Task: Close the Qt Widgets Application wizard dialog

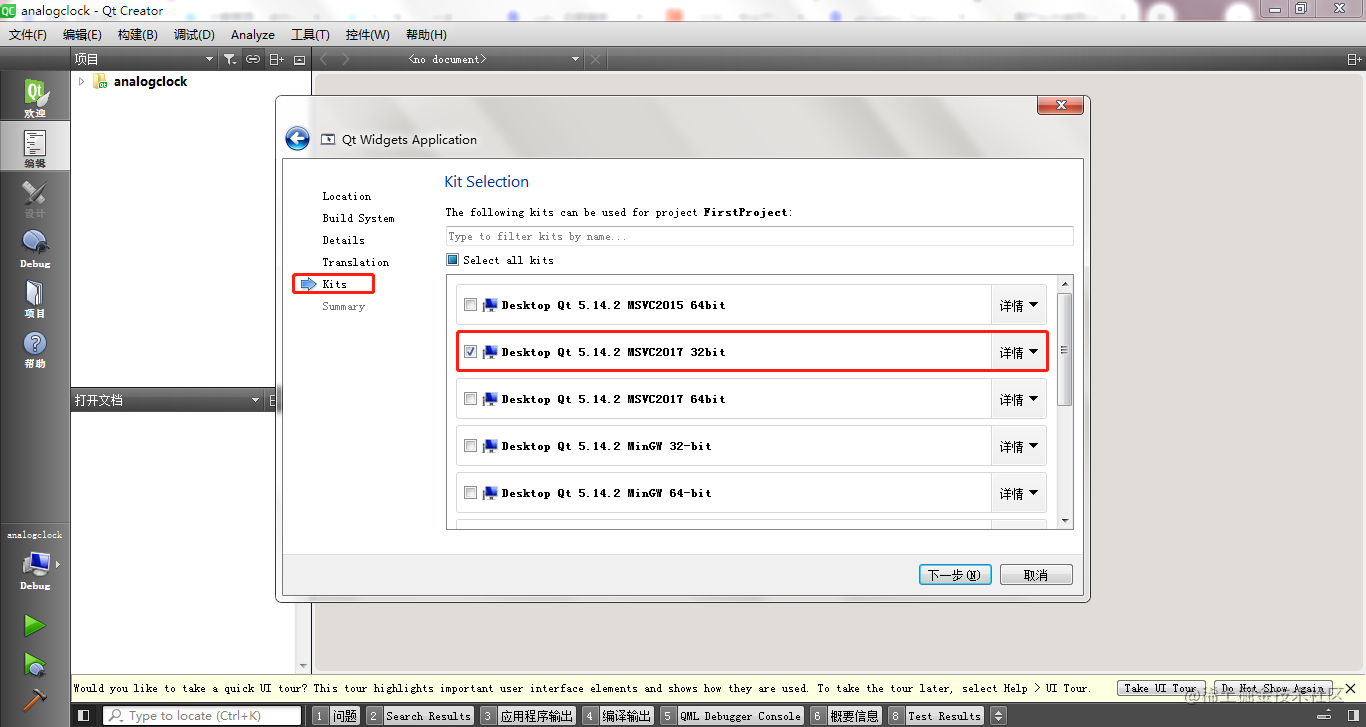Action: (x=1060, y=105)
